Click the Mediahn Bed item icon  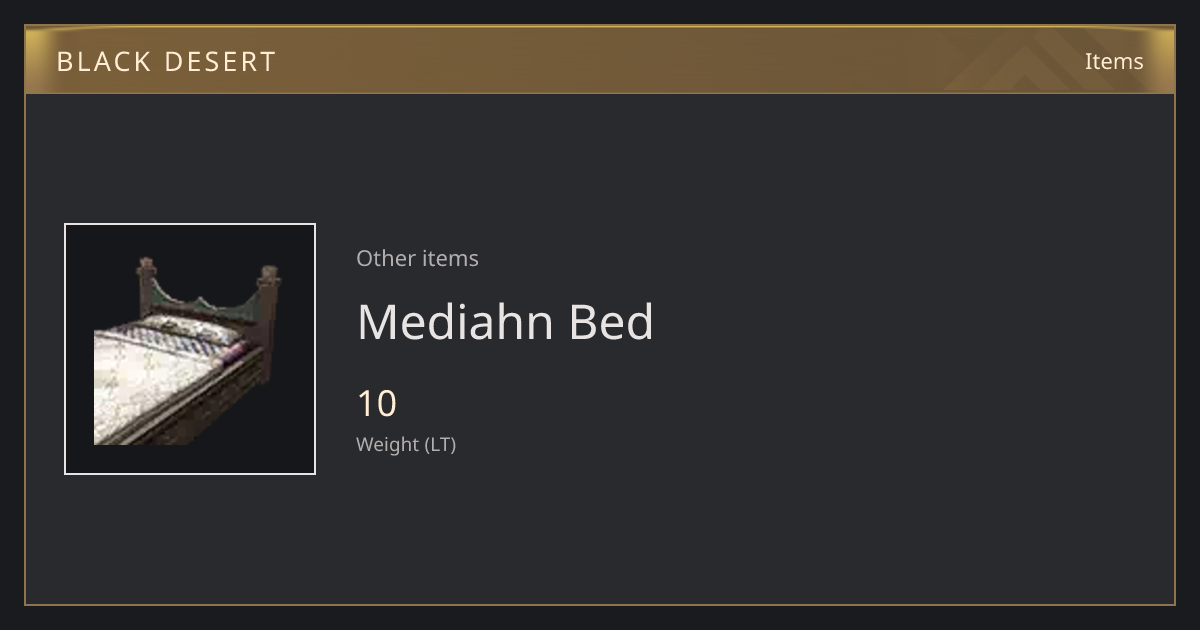[190, 349]
